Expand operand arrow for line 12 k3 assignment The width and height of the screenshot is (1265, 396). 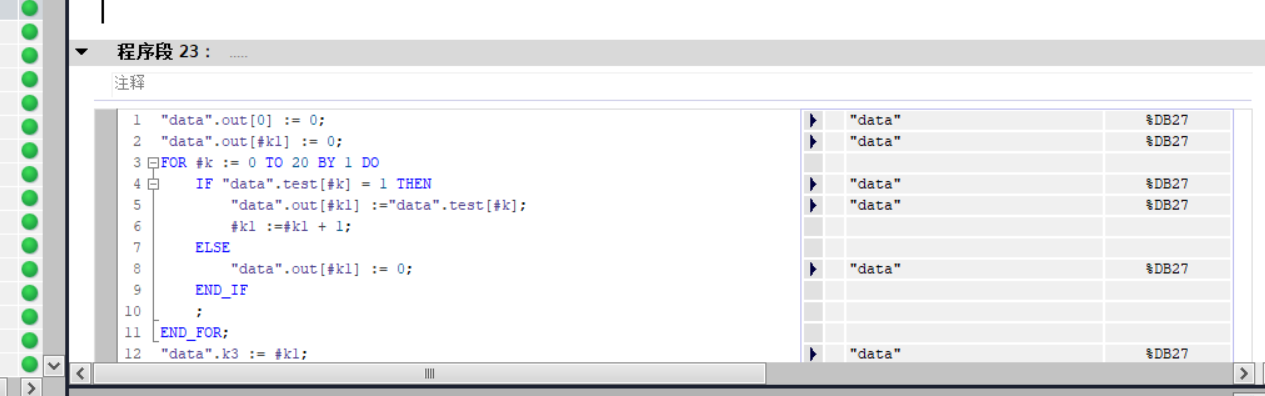tap(813, 354)
